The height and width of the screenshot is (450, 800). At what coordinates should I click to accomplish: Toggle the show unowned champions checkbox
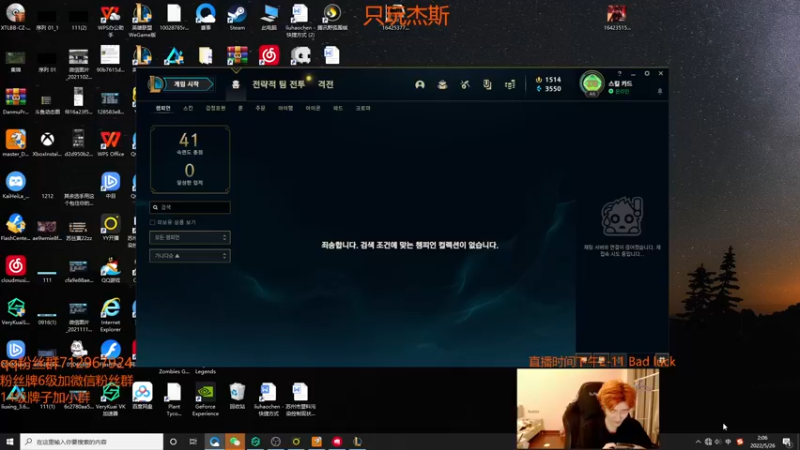click(x=153, y=222)
